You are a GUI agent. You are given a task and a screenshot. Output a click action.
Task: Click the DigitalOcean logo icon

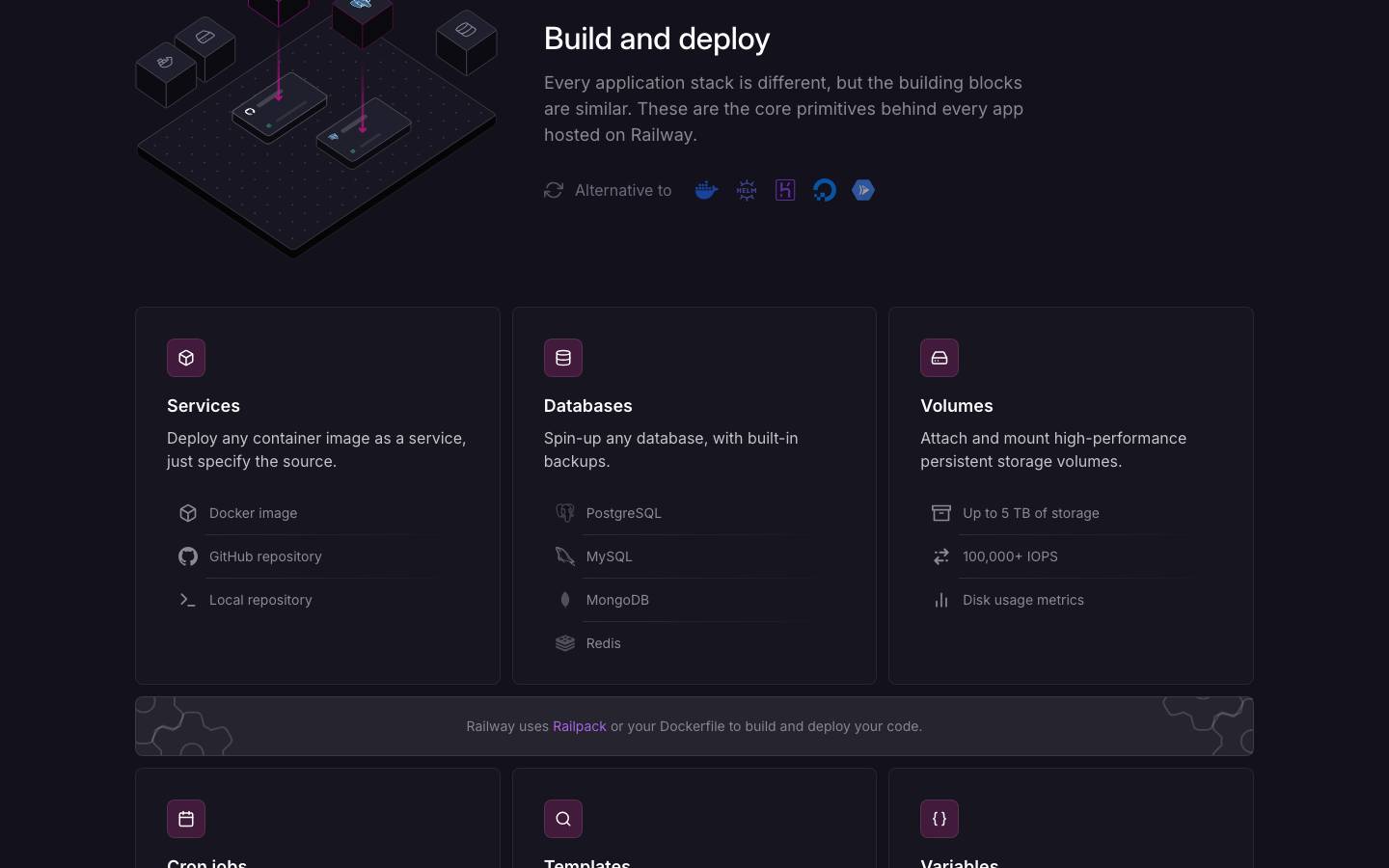824,190
